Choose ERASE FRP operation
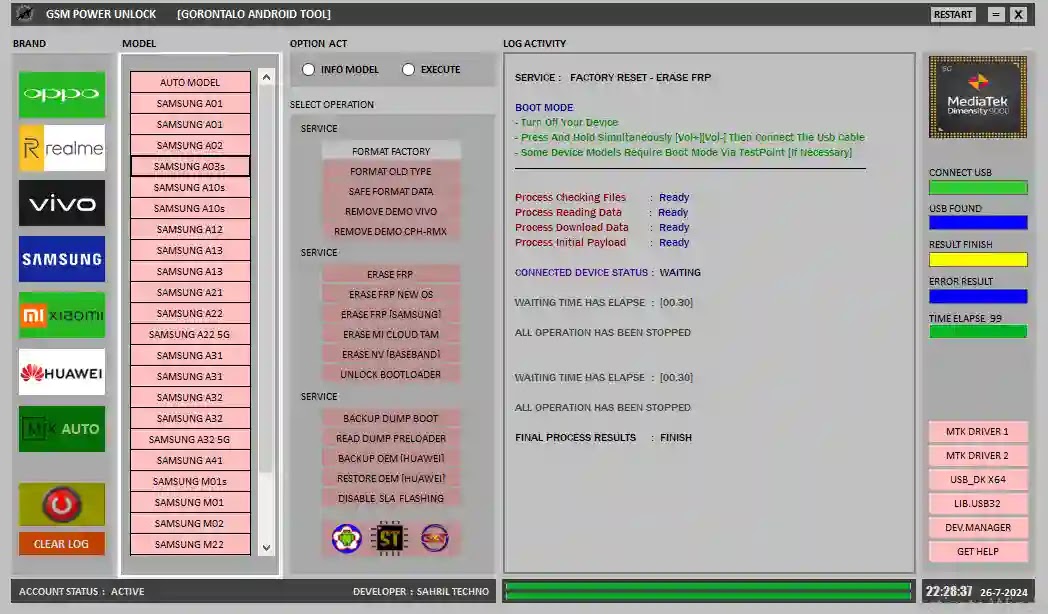1048x614 pixels. [391, 275]
